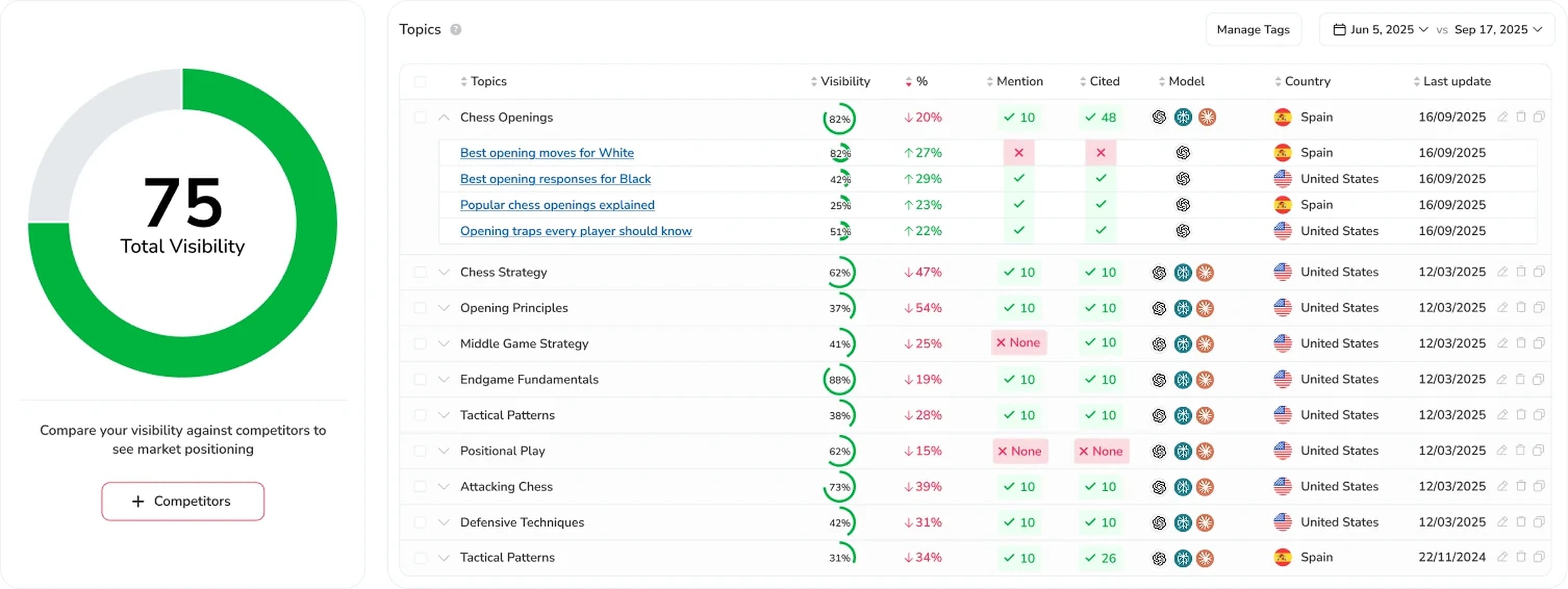Click the edit pencil icon for Chess Openings

coord(1502,117)
